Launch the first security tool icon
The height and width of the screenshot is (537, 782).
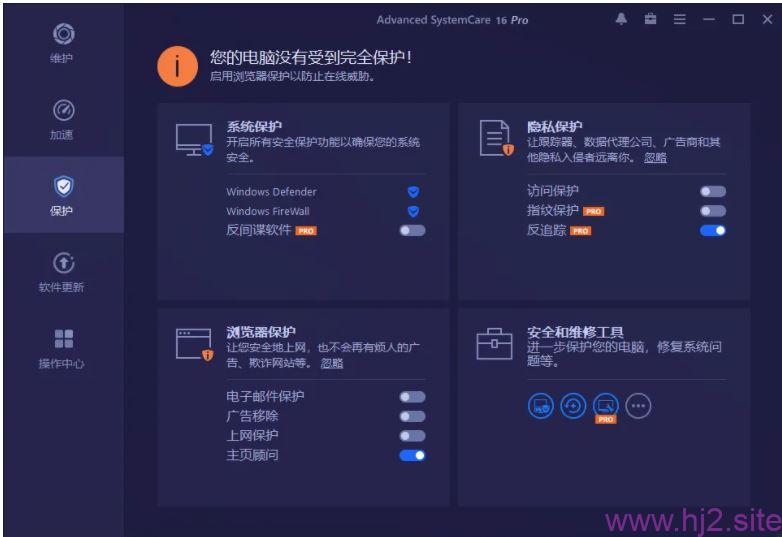click(x=541, y=406)
